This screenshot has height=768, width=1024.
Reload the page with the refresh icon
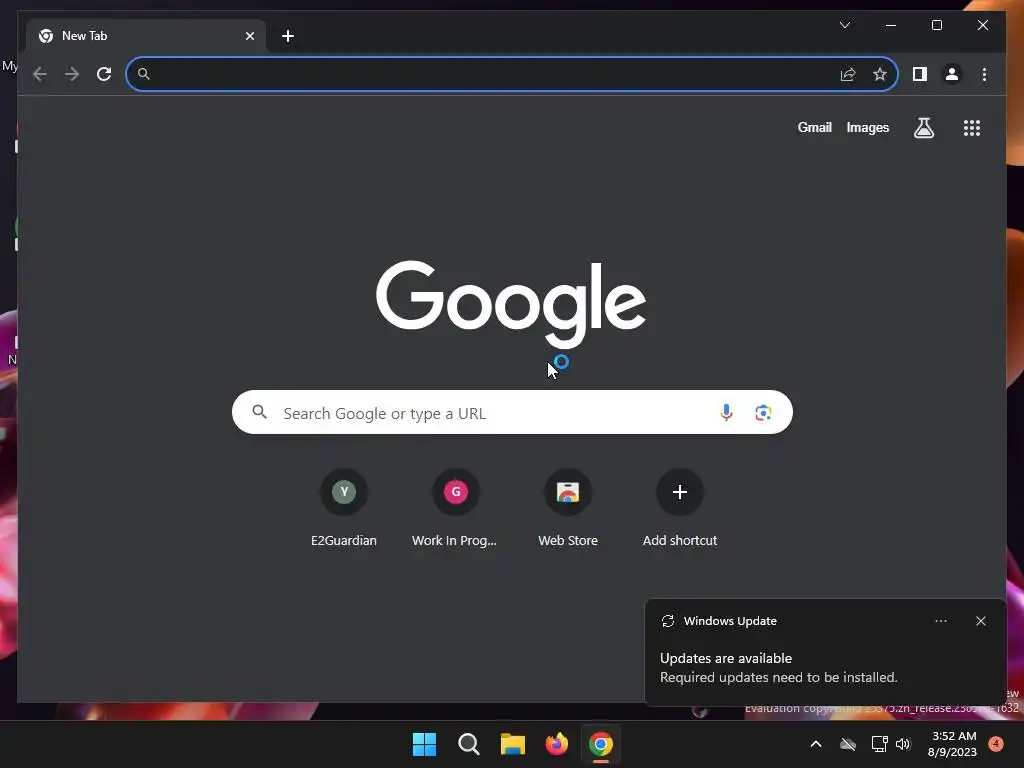[104, 74]
